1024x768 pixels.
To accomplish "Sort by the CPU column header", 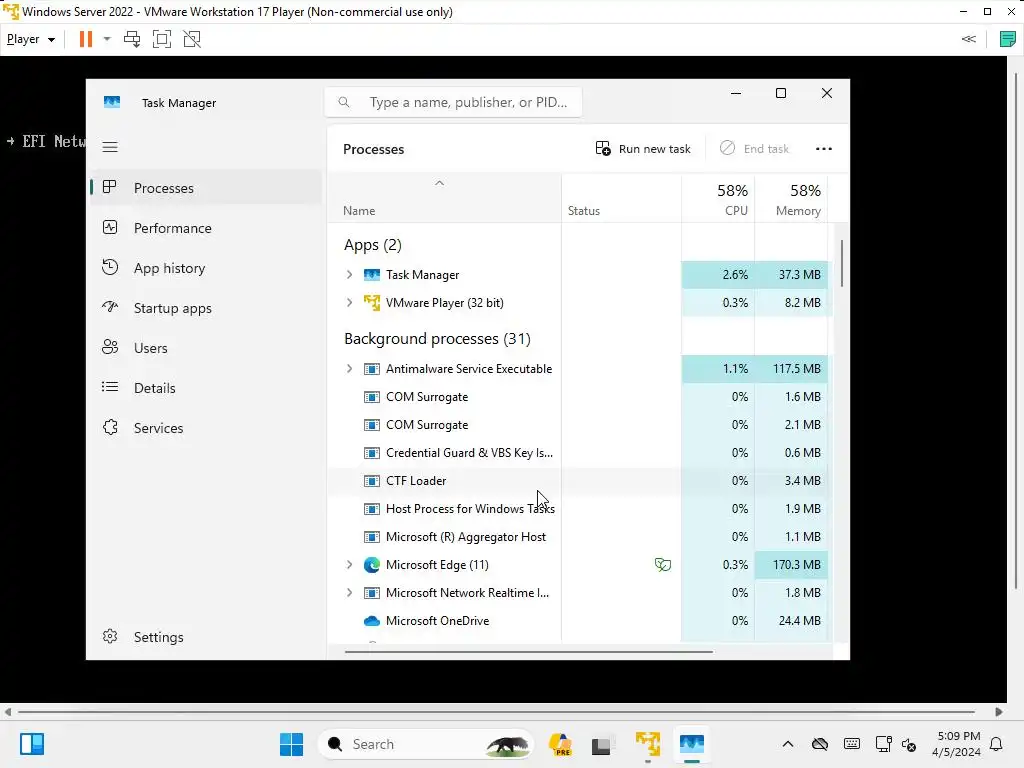I will [x=718, y=199].
